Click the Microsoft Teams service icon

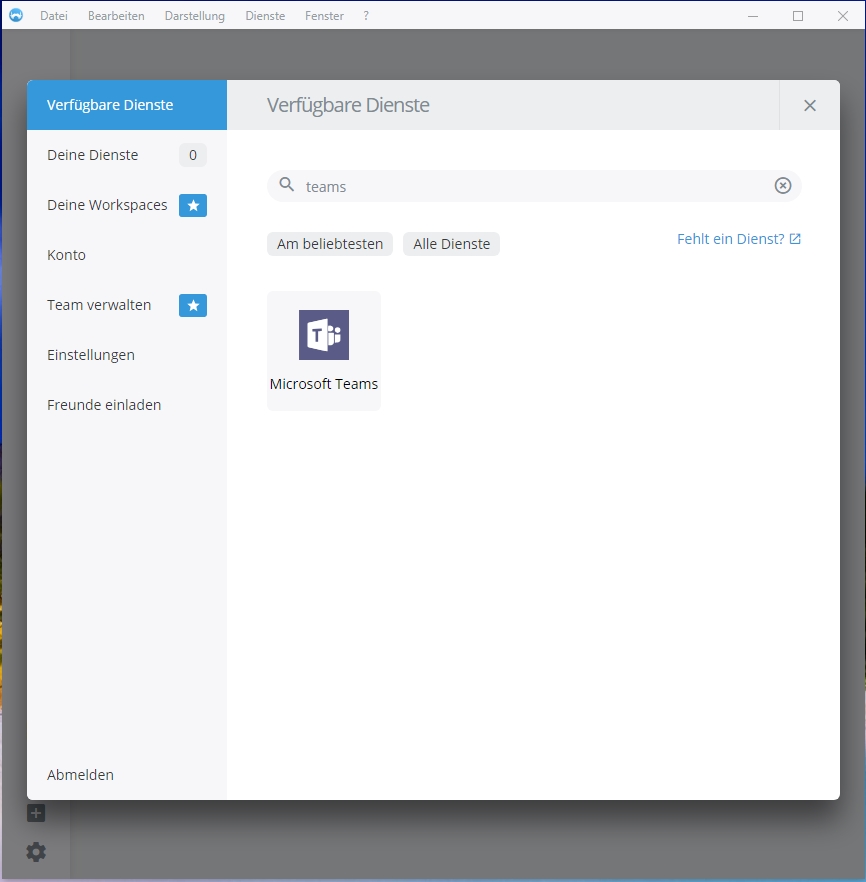324,335
